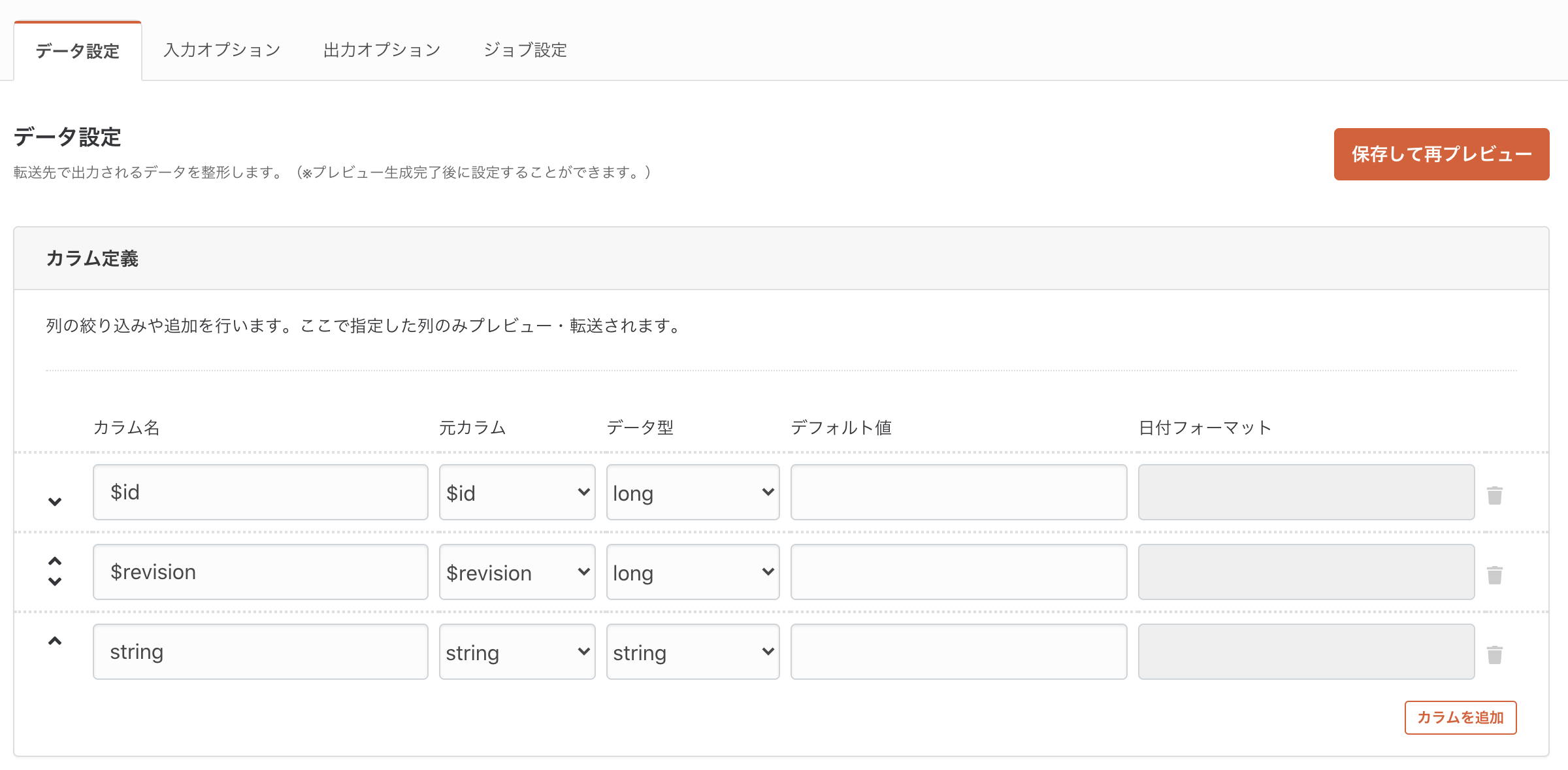Image resolution: width=1568 pixels, height=770 pixels.
Task: Focus the $id default value field
Action: (958, 492)
